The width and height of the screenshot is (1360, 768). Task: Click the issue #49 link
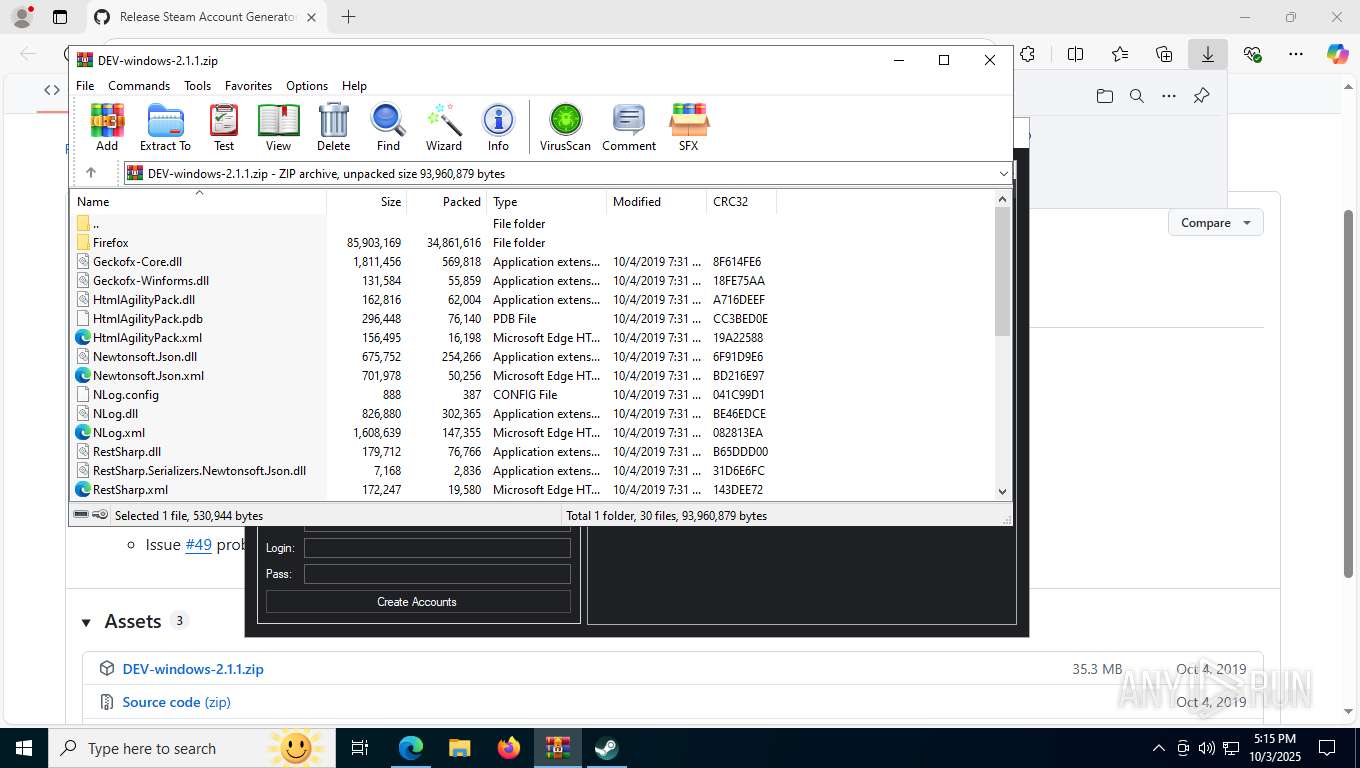tap(198, 545)
